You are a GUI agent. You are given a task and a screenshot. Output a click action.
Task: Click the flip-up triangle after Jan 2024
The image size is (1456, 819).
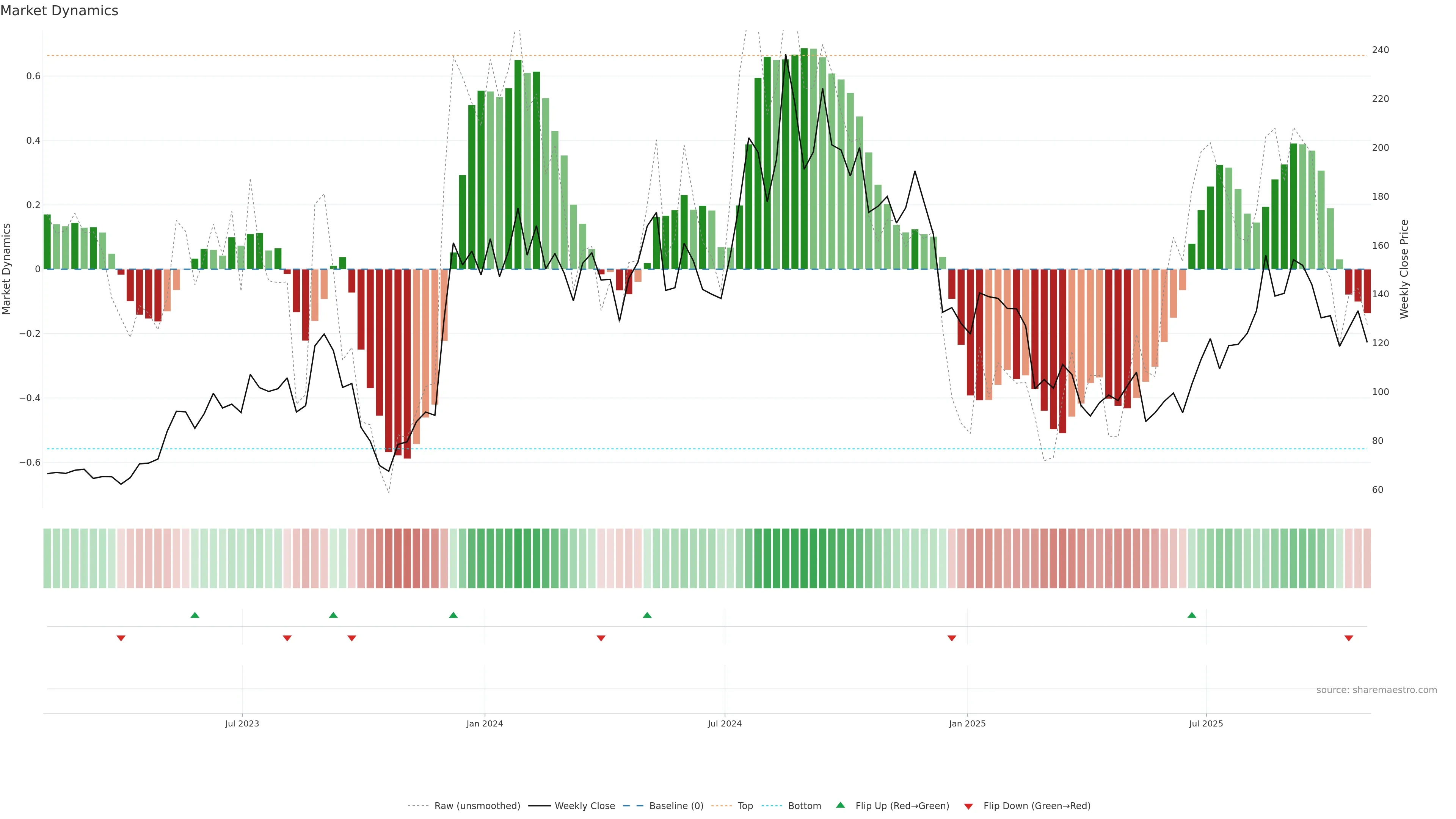tap(647, 615)
